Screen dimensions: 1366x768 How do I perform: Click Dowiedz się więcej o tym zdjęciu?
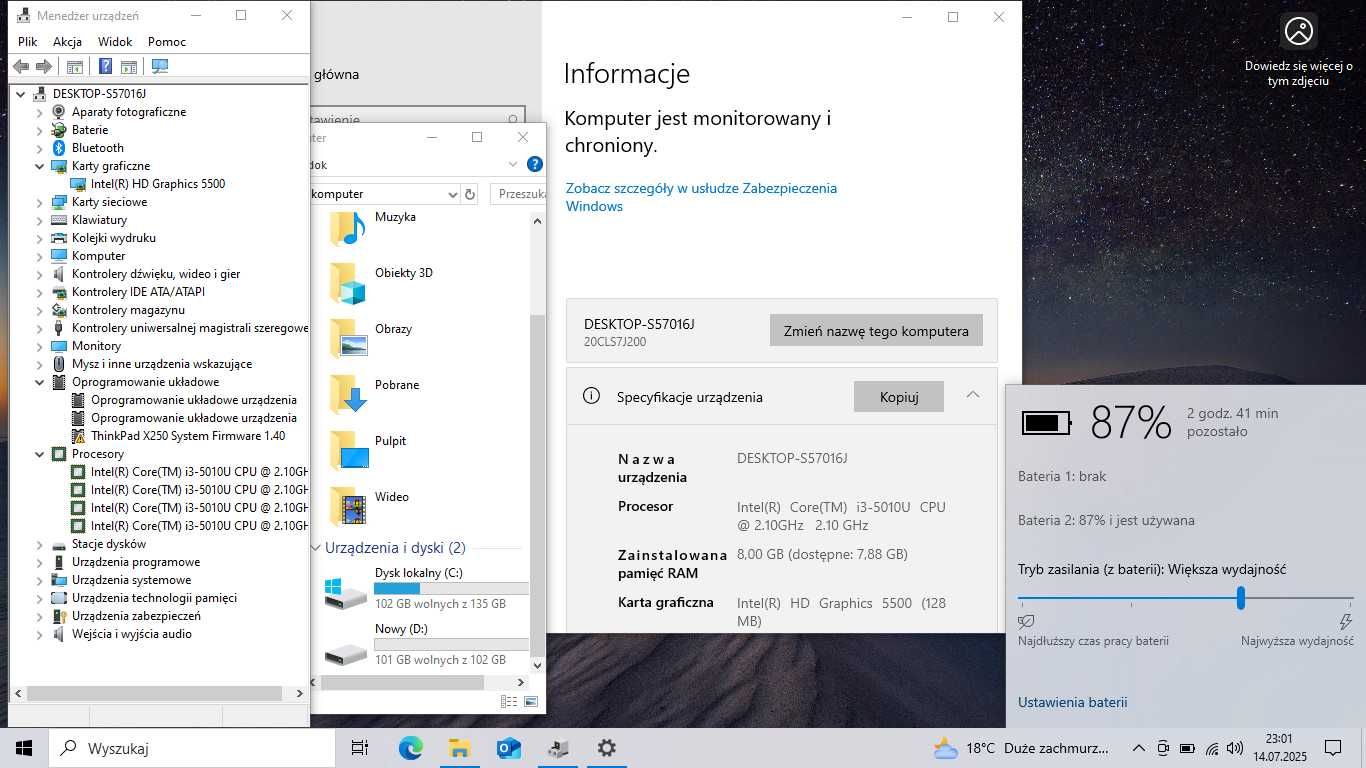[1298, 49]
